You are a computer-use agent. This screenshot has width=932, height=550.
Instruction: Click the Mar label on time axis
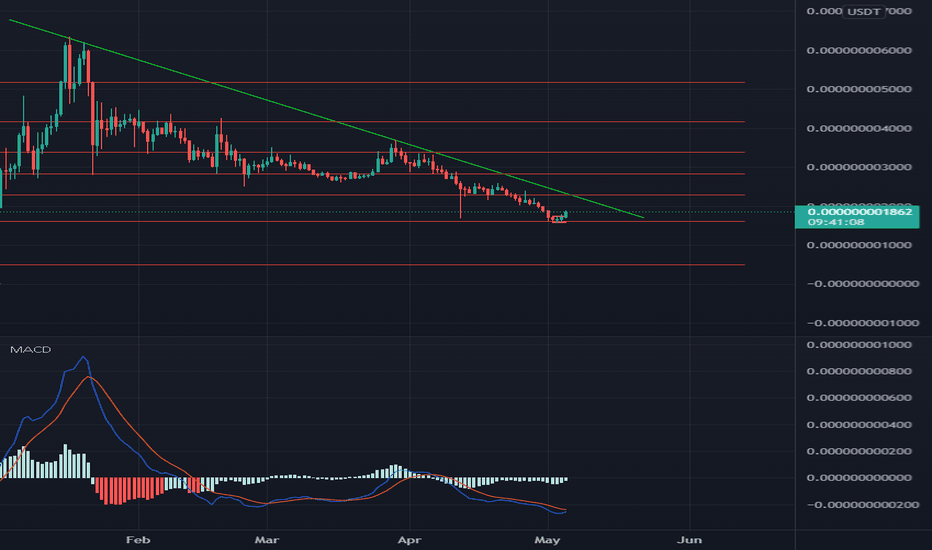point(266,540)
